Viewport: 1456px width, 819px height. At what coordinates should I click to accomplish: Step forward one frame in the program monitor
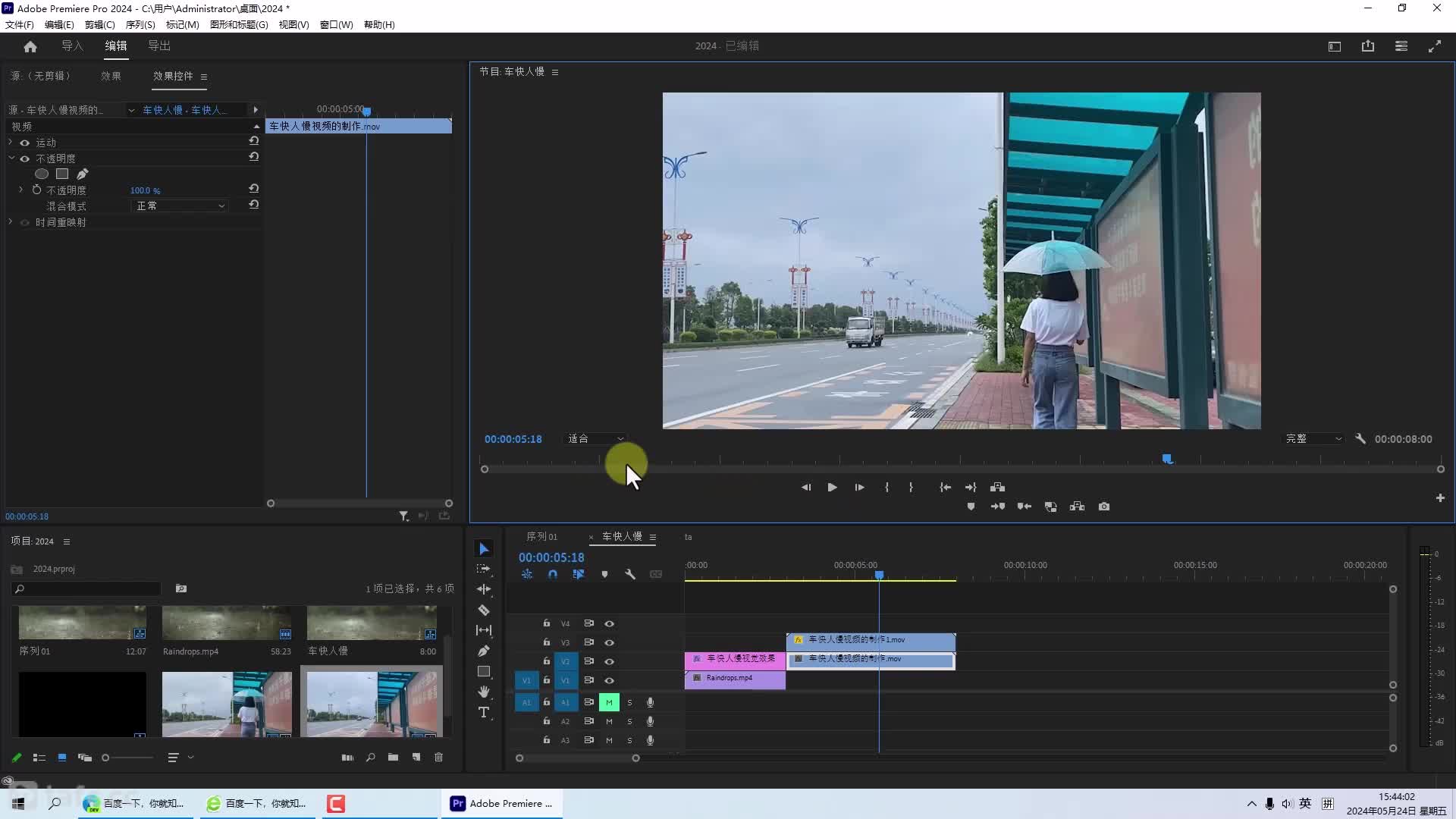tap(859, 488)
